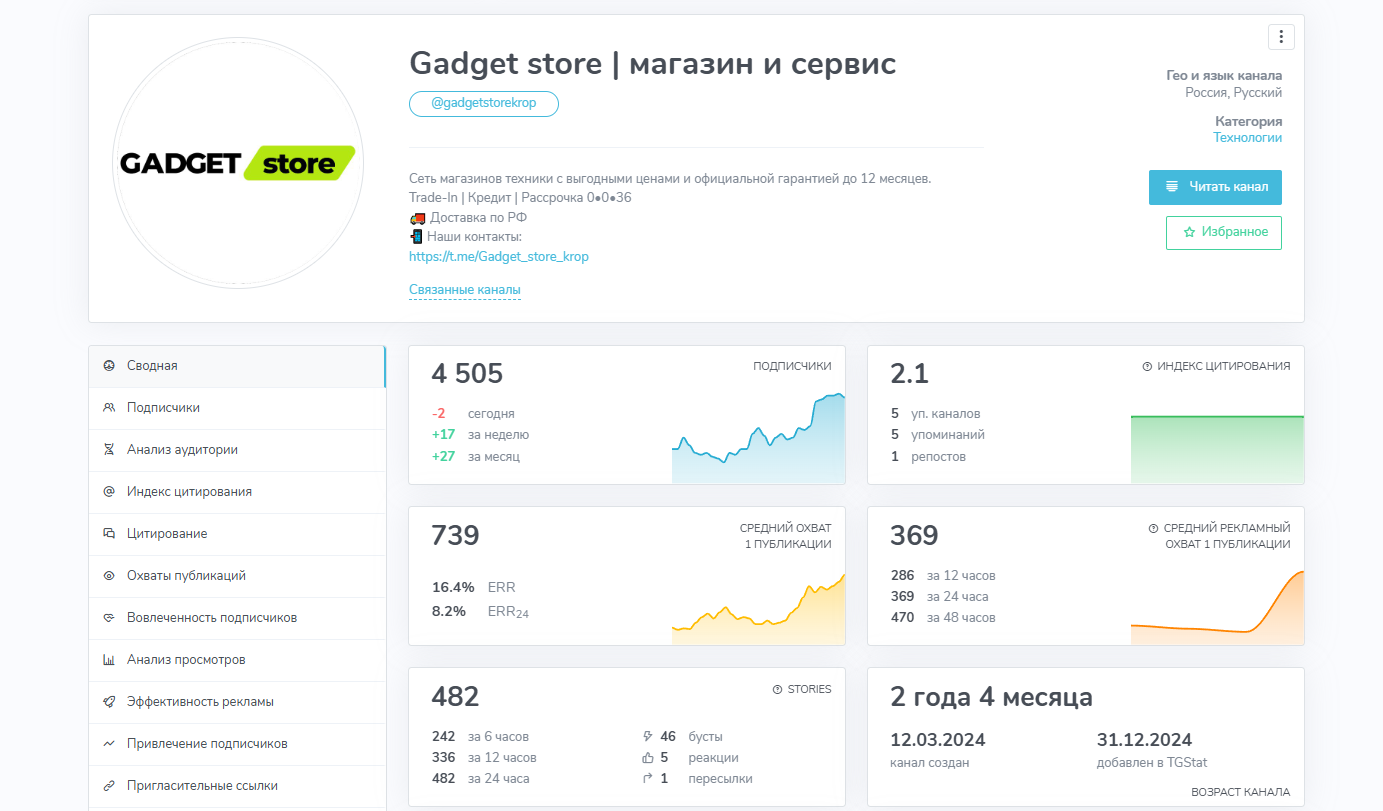Open the Подписчики sidebar section

237,408
